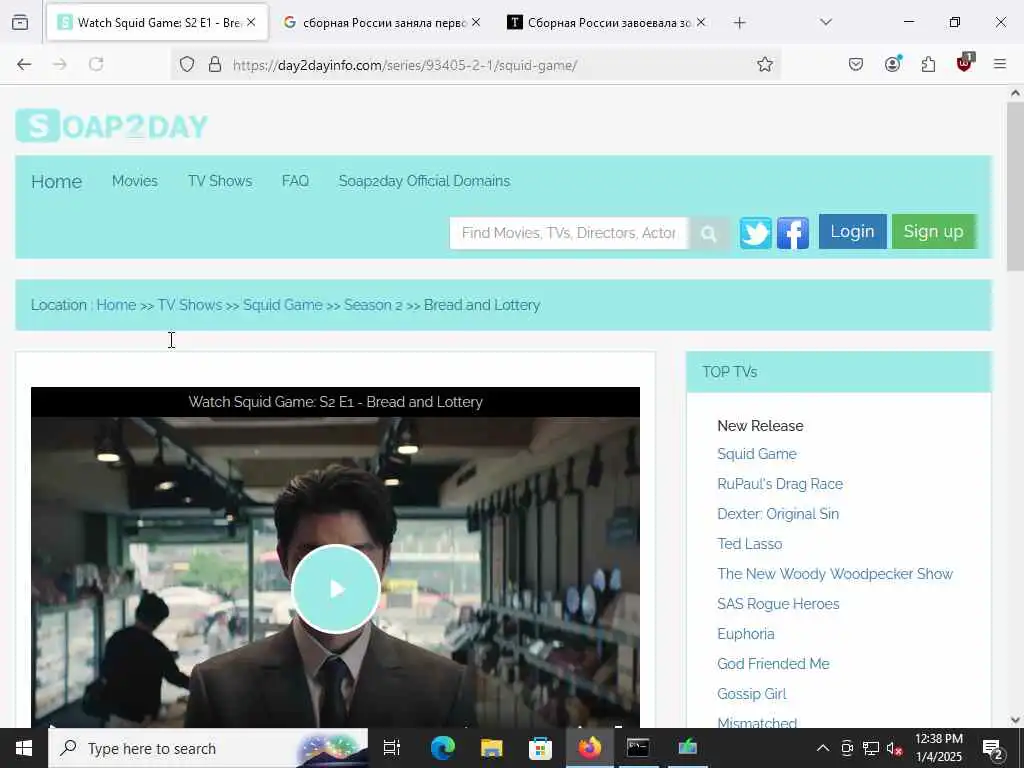Image resolution: width=1024 pixels, height=768 pixels.
Task: Click the browser address bar
Action: coord(475,65)
